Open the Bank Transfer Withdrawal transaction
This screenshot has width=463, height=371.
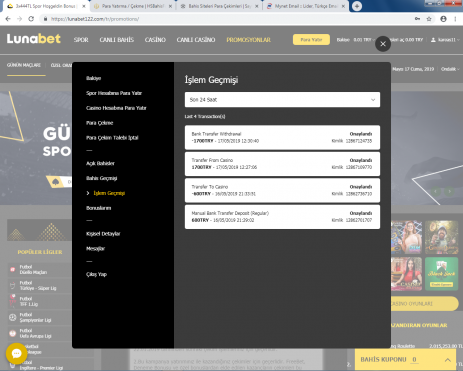pyautogui.click(x=282, y=137)
